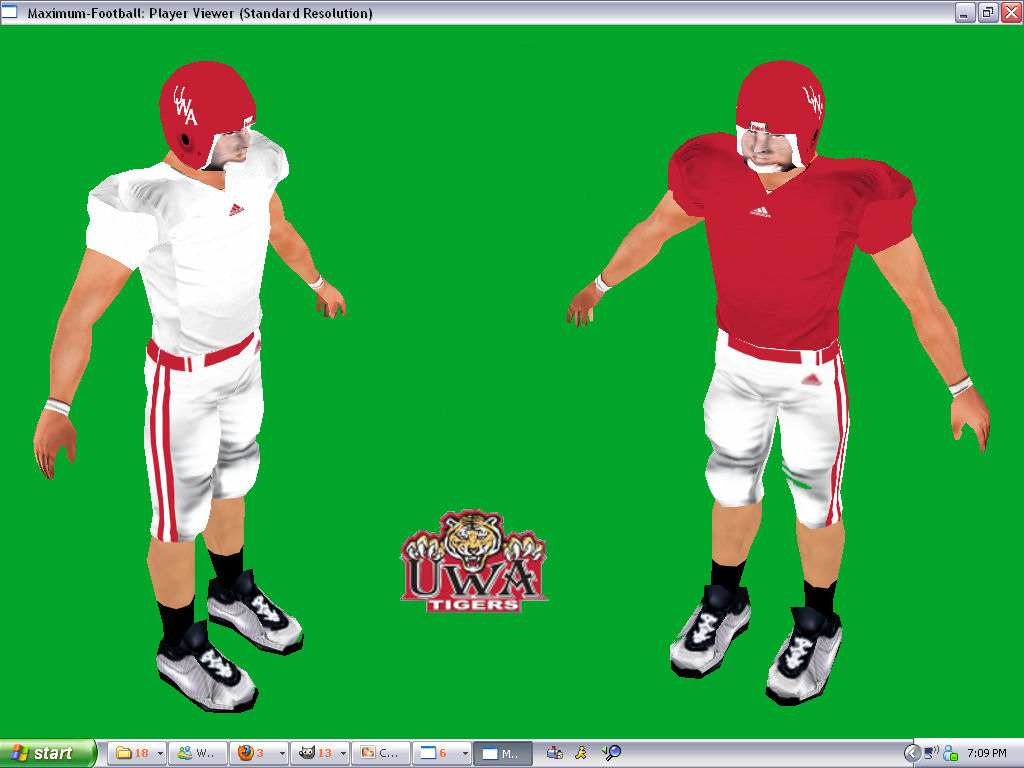Click the Player Viewer title bar text
Screen dimensions: 1024x768
tap(200, 13)
